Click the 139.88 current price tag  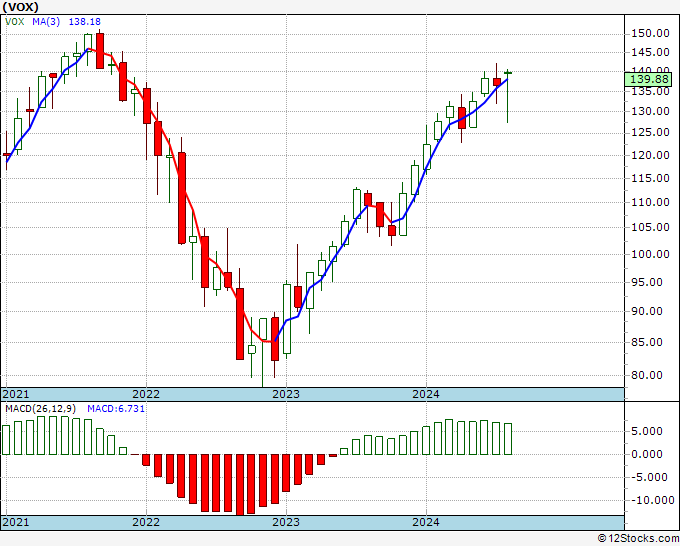tap(649, 79)
